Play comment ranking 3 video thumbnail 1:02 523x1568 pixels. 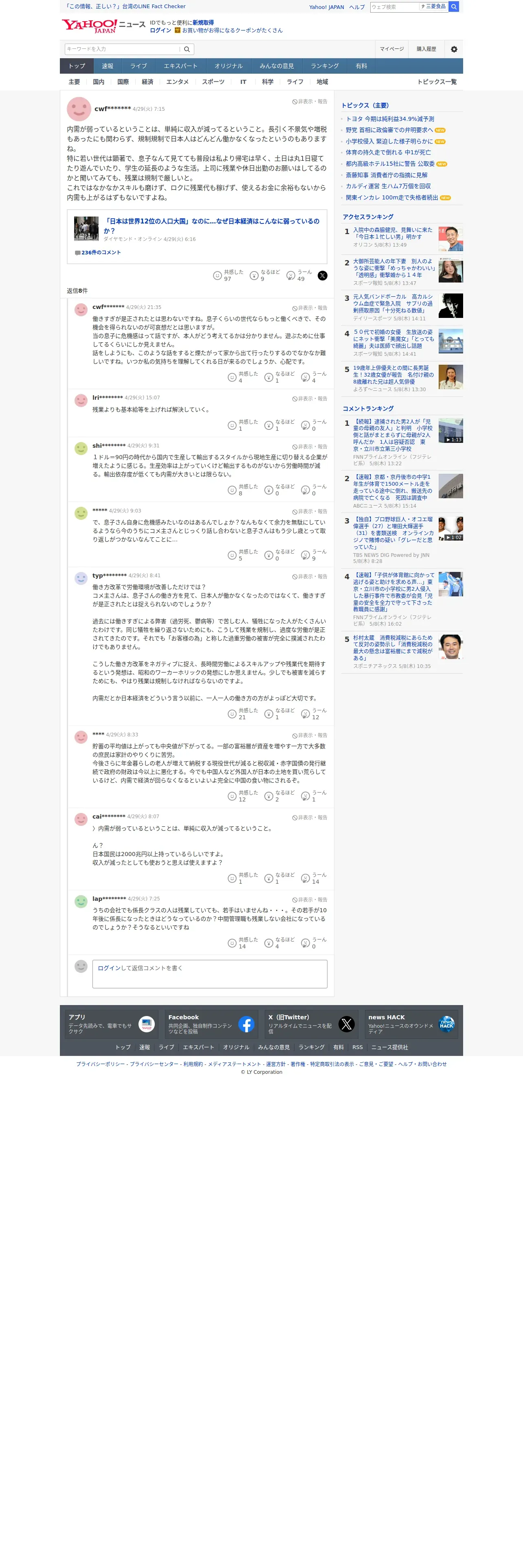point(450,528)
